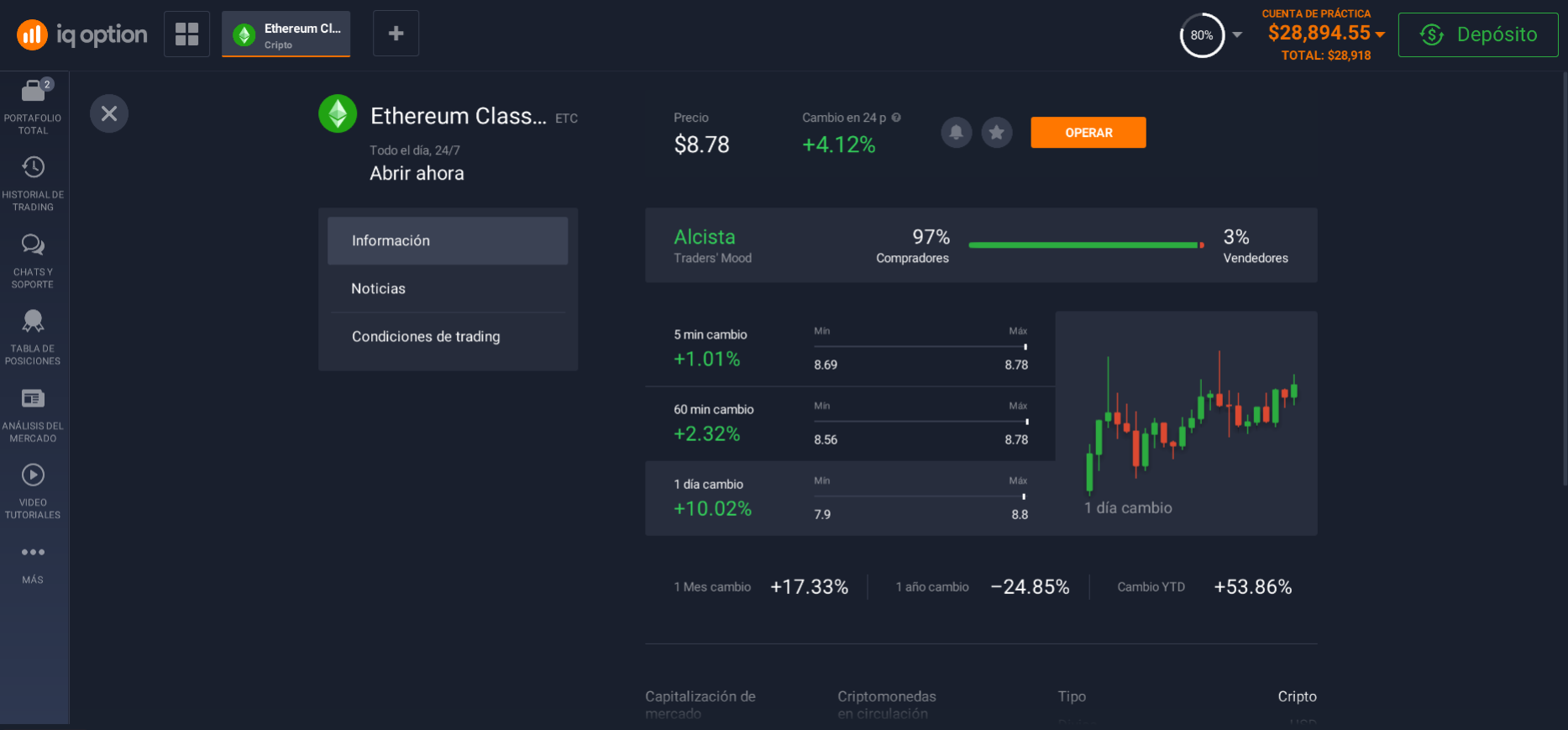
Task: Click the vertical scrollbar at right edge
Action: pyautogui.click(x=1565, y=277)
